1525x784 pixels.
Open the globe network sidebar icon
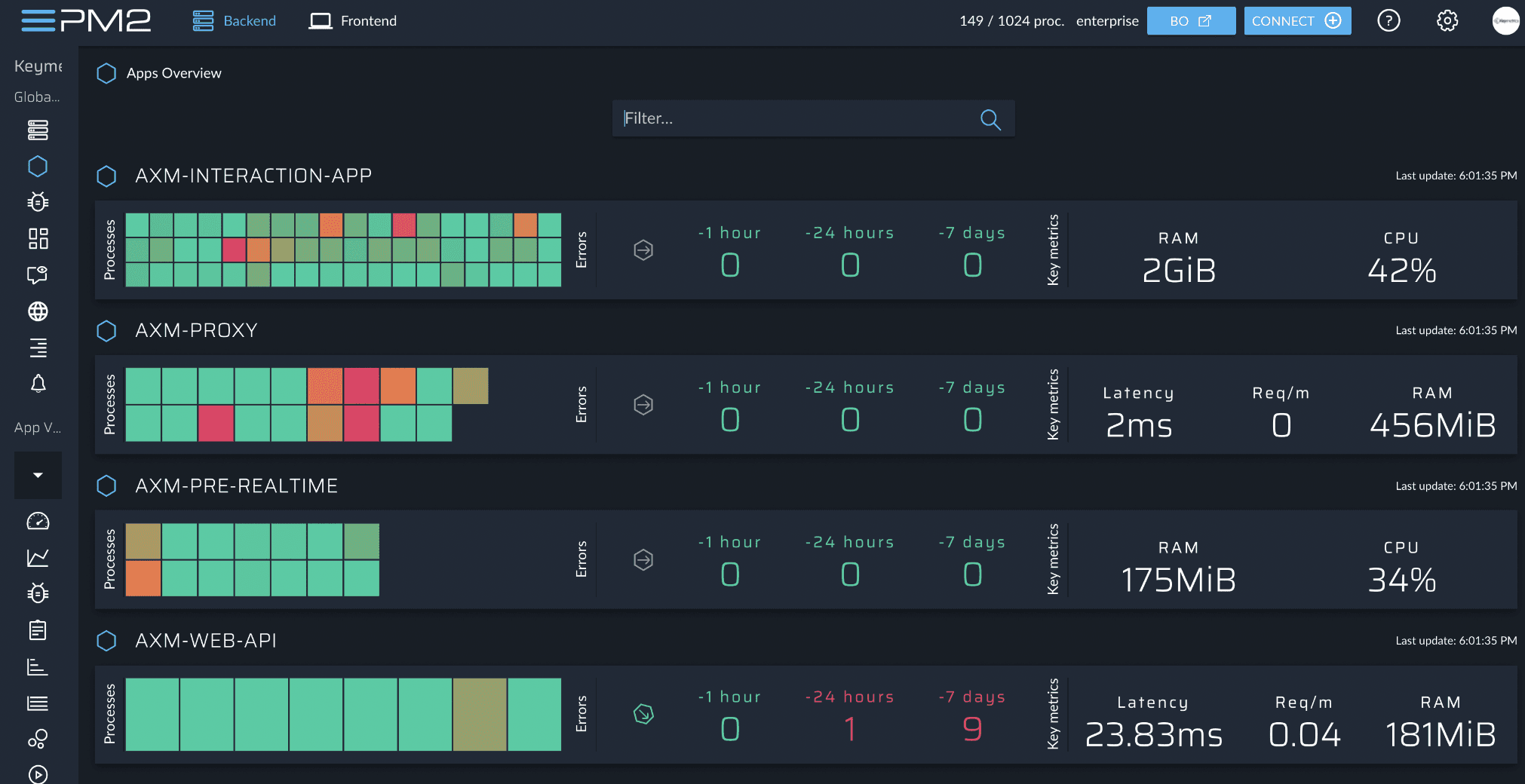click(x=38, y=311)
